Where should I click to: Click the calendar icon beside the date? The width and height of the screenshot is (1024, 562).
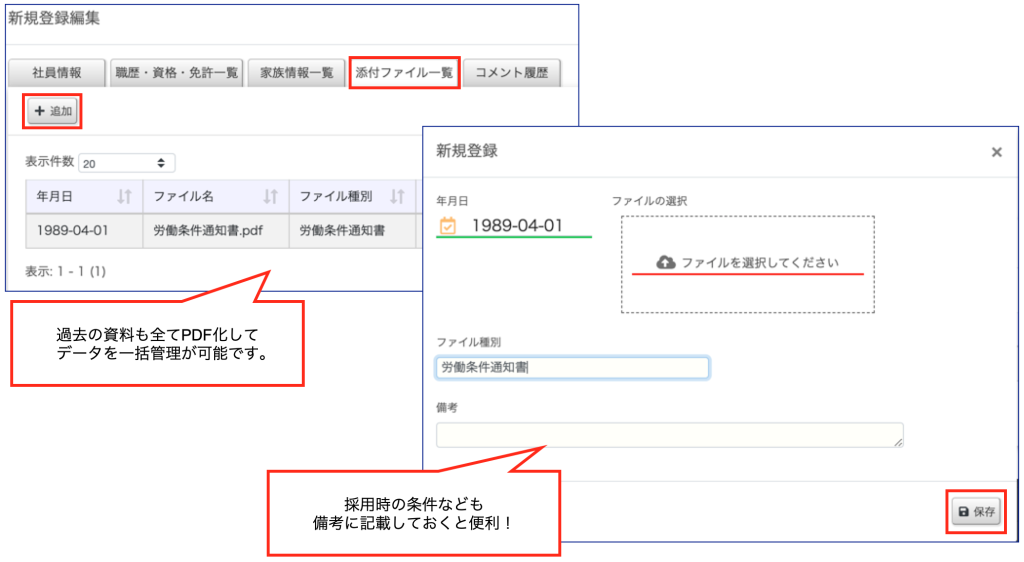[x=448, y=226]
